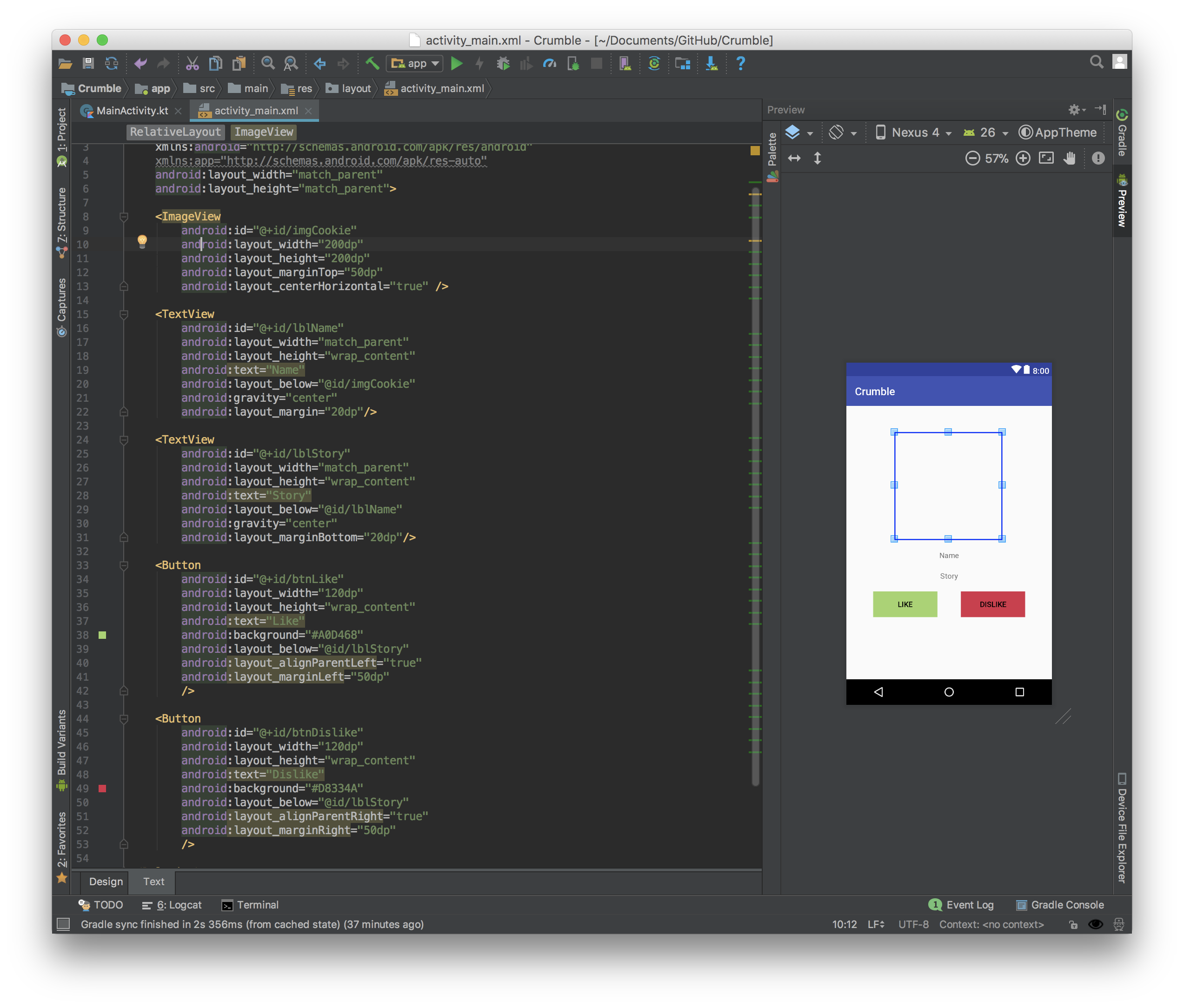Open the Gradle Console button

pos(1060,905)
